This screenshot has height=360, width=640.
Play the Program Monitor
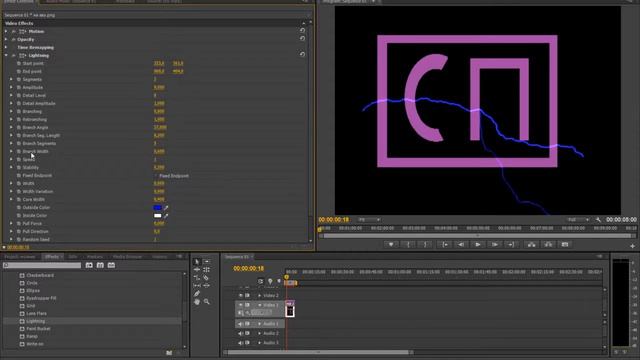click(x=478, y=244)
